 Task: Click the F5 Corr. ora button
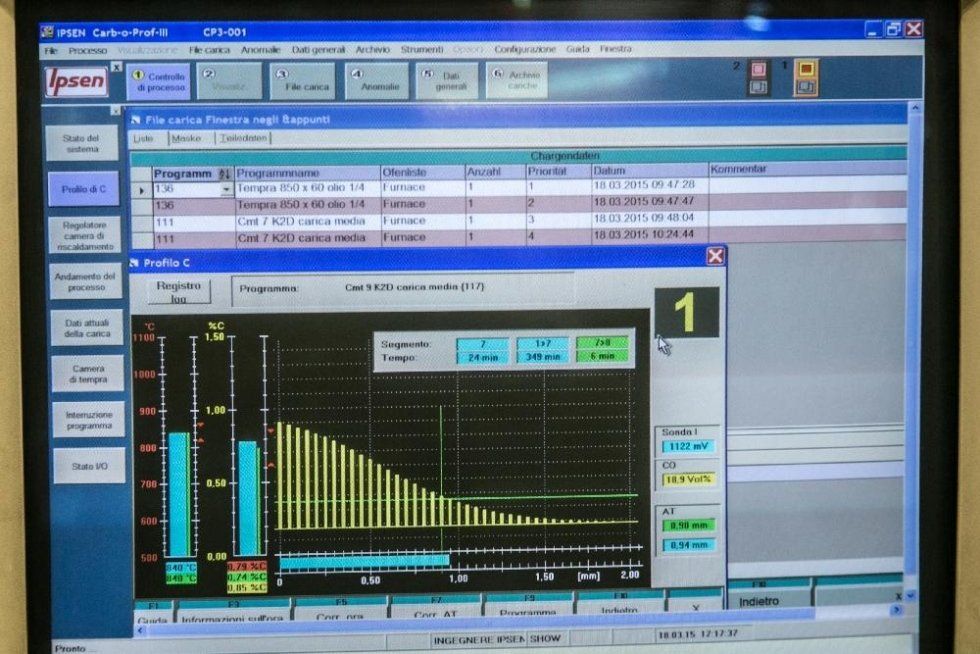pos(340,610)
